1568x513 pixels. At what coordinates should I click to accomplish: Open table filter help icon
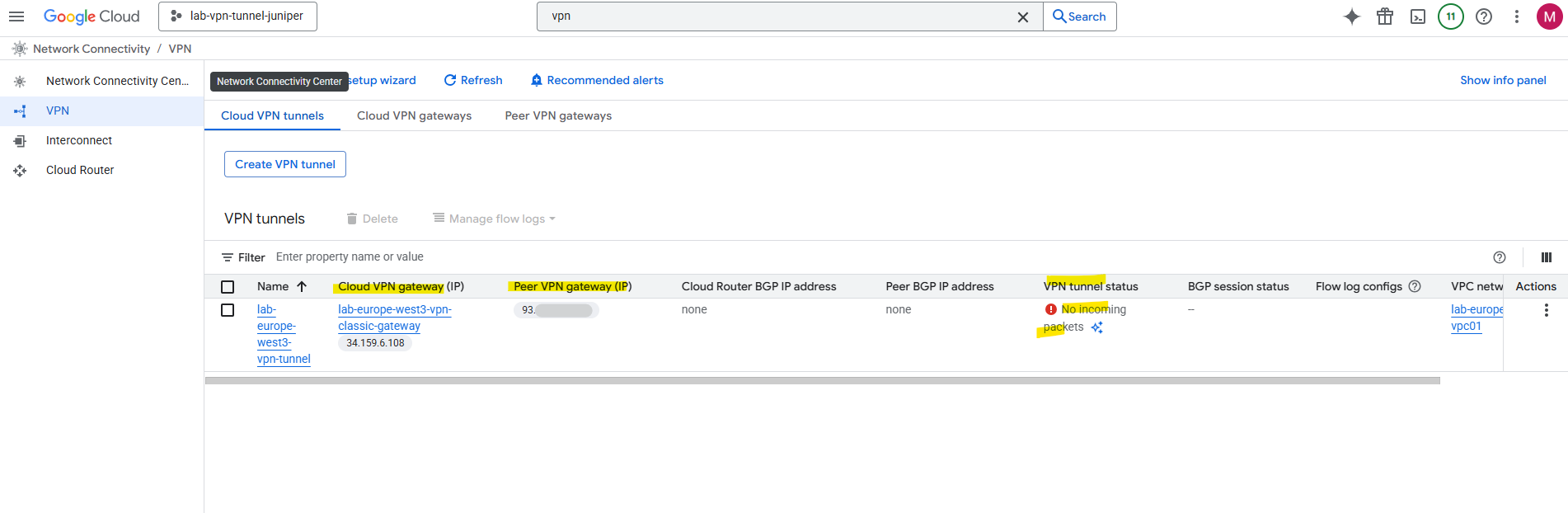1500,257
